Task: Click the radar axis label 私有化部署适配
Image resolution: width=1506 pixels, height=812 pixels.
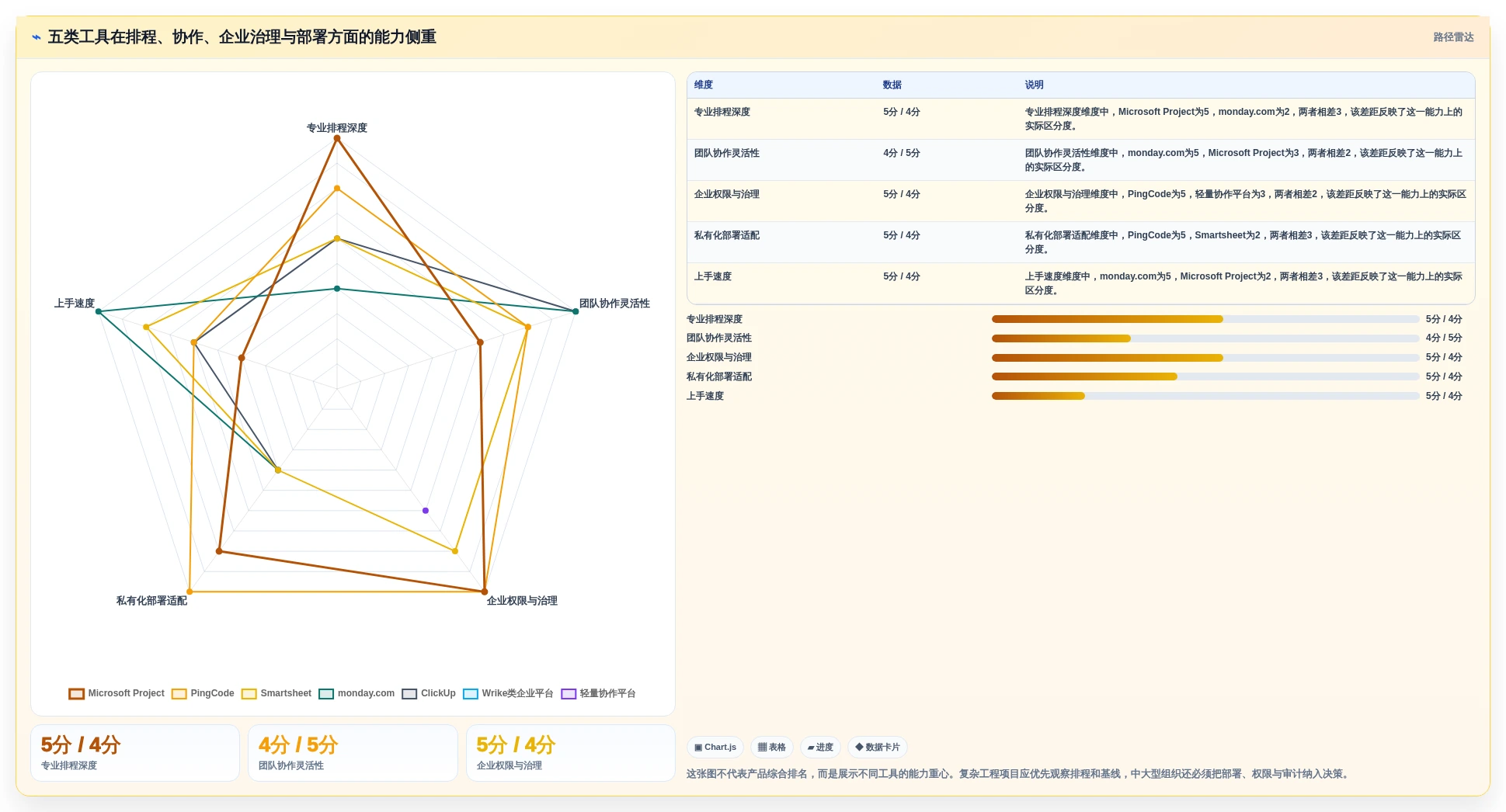Action: click(x=151, y=601)
